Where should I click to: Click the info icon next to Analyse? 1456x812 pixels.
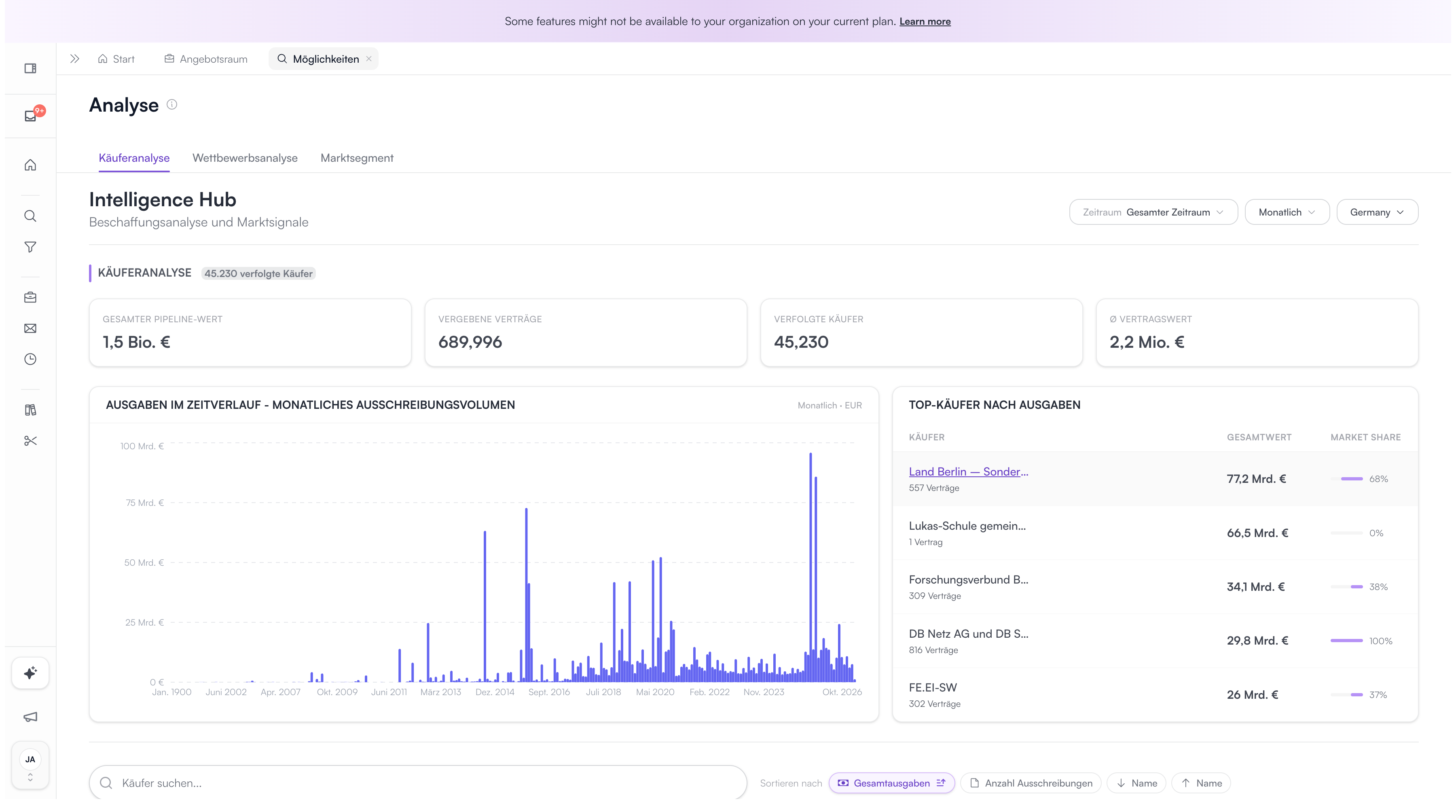172,105
